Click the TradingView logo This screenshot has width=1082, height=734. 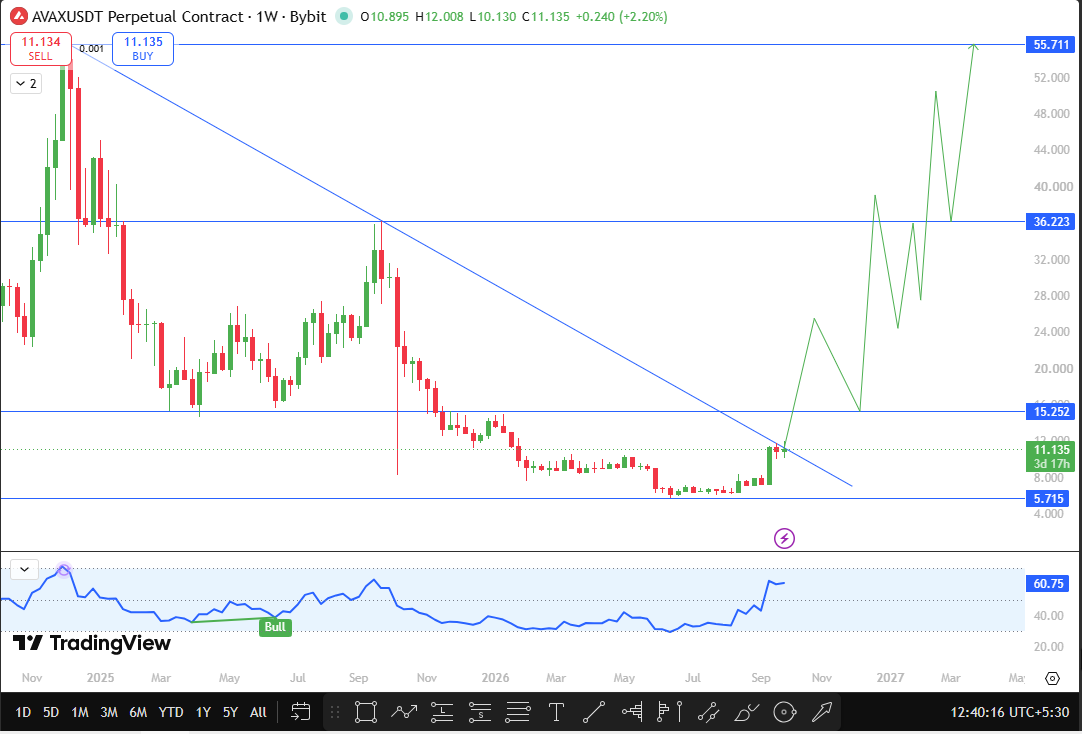[x=92, y=643]
